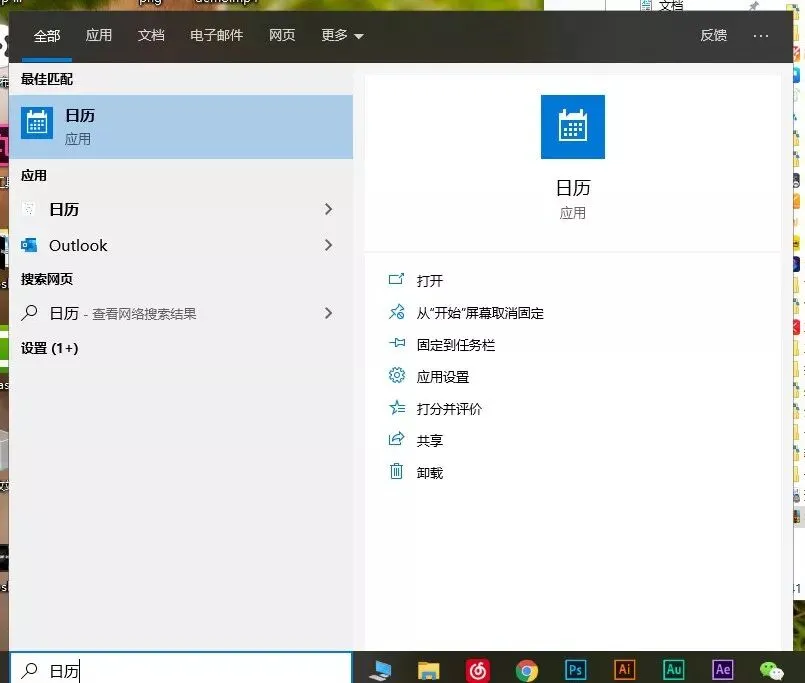The width and height of the screenshot is (805, 683).
Task: Expand the 设置 (1+) settings group
Action: 50,348
